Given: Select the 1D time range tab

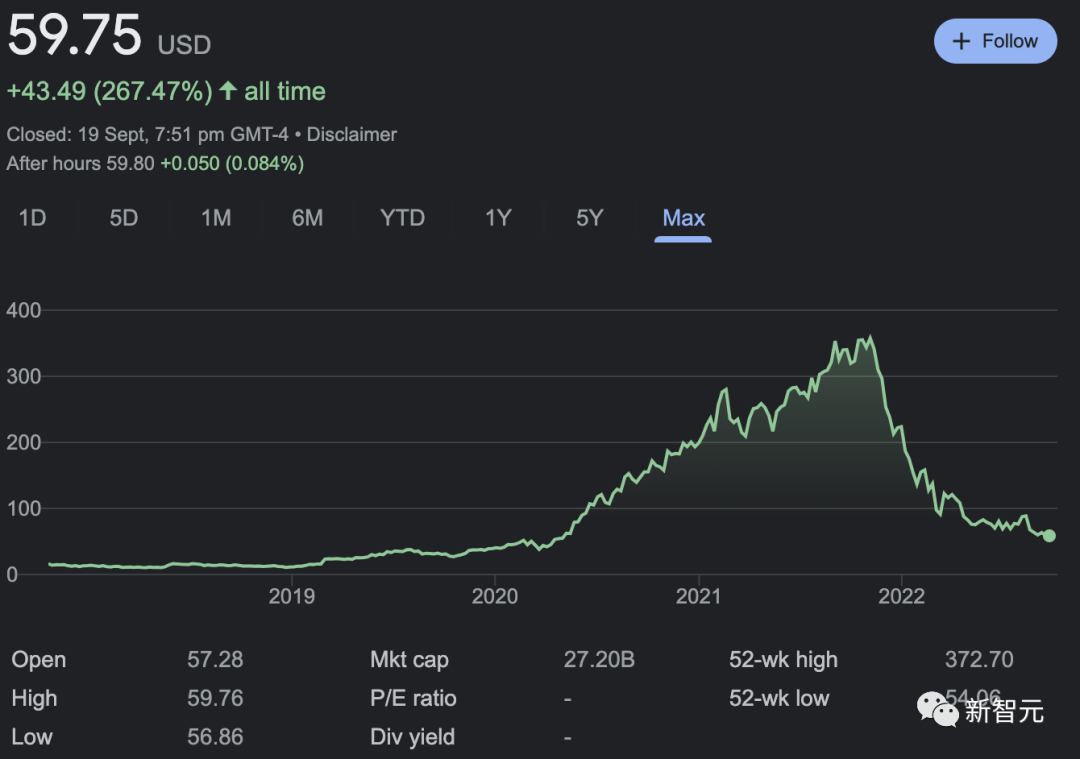Looking at the screenshot, I should point(33,218).
